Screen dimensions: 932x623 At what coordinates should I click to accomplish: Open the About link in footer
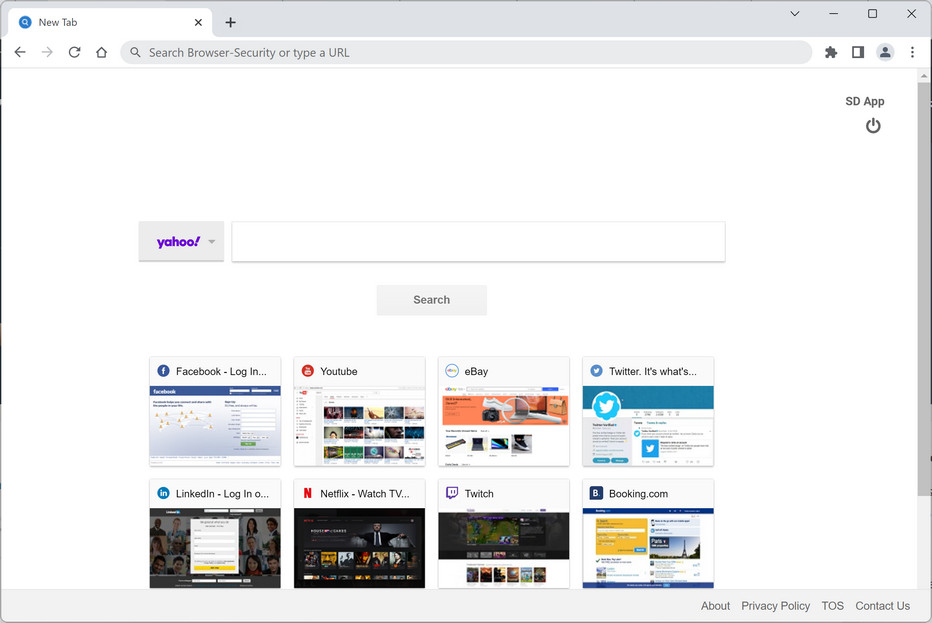click(715, 606)
